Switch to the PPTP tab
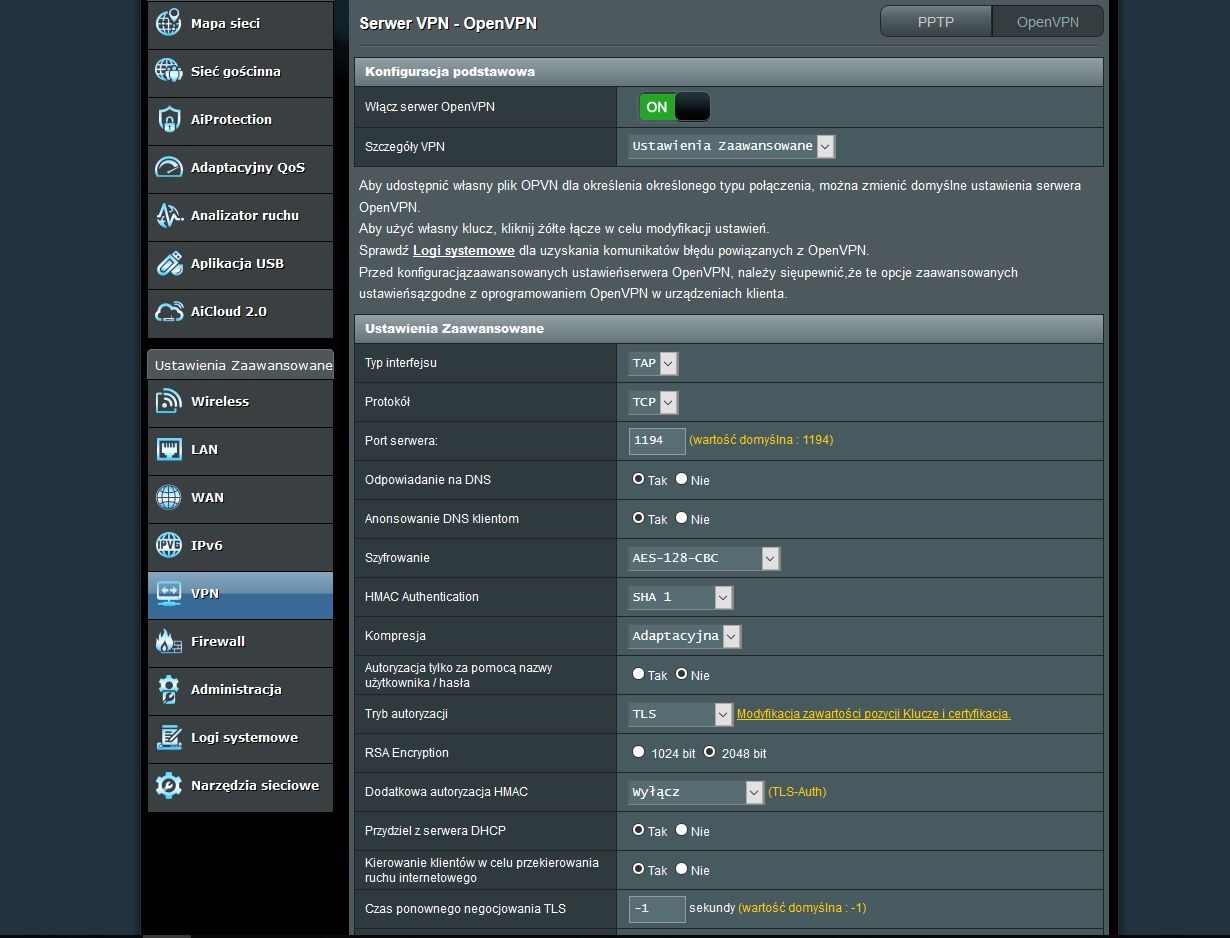Viewport: 1230px width, 938px height. click(936, 21)
